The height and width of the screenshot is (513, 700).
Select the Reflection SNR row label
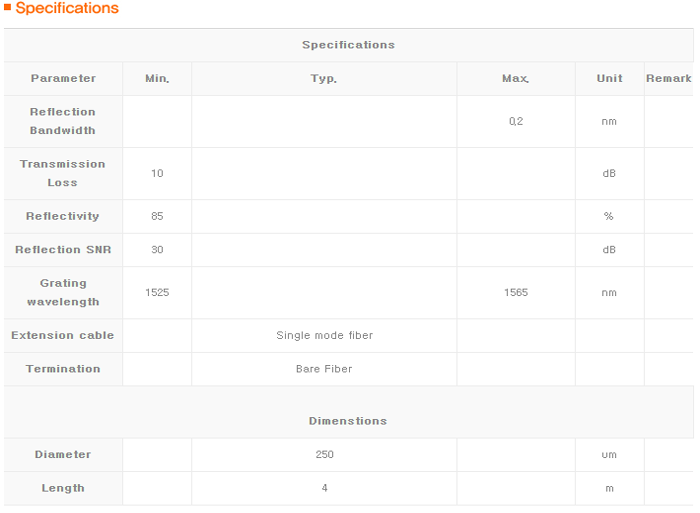63,250
